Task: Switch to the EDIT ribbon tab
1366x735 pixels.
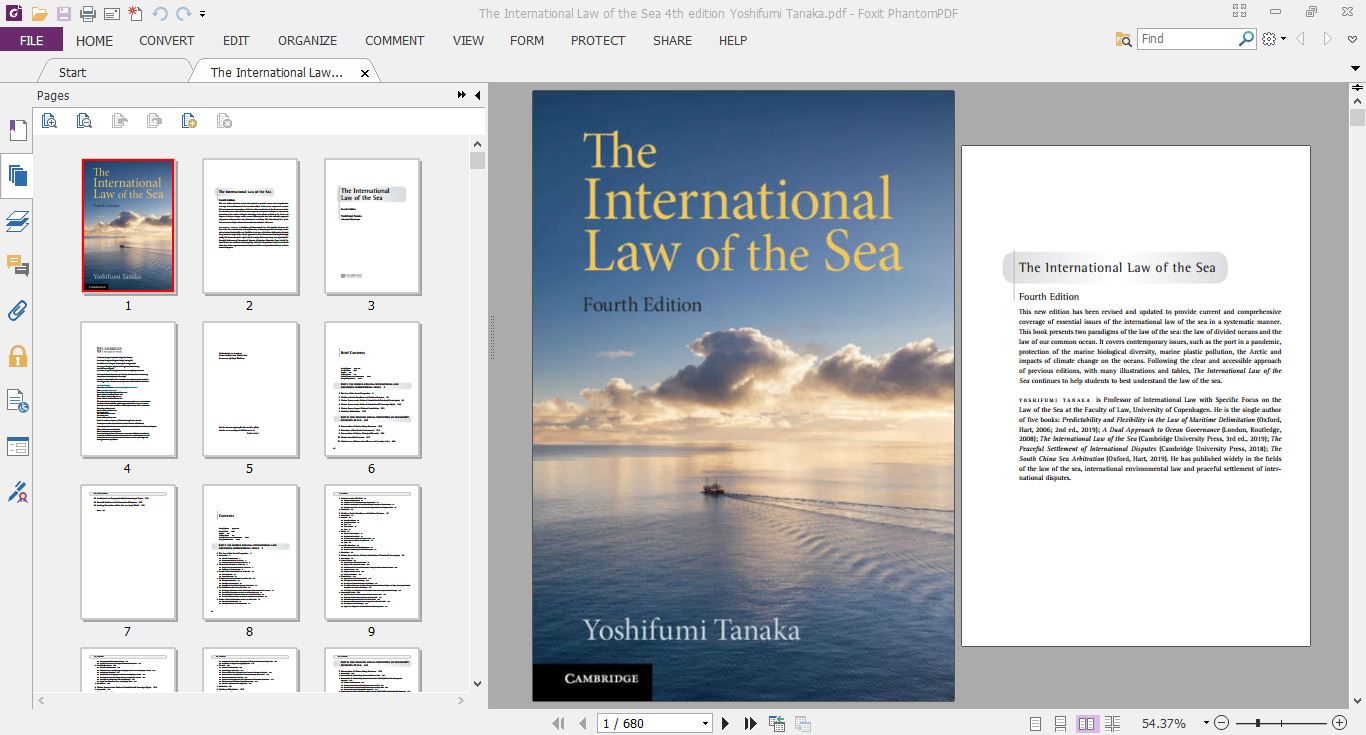Action: (236, 40)
